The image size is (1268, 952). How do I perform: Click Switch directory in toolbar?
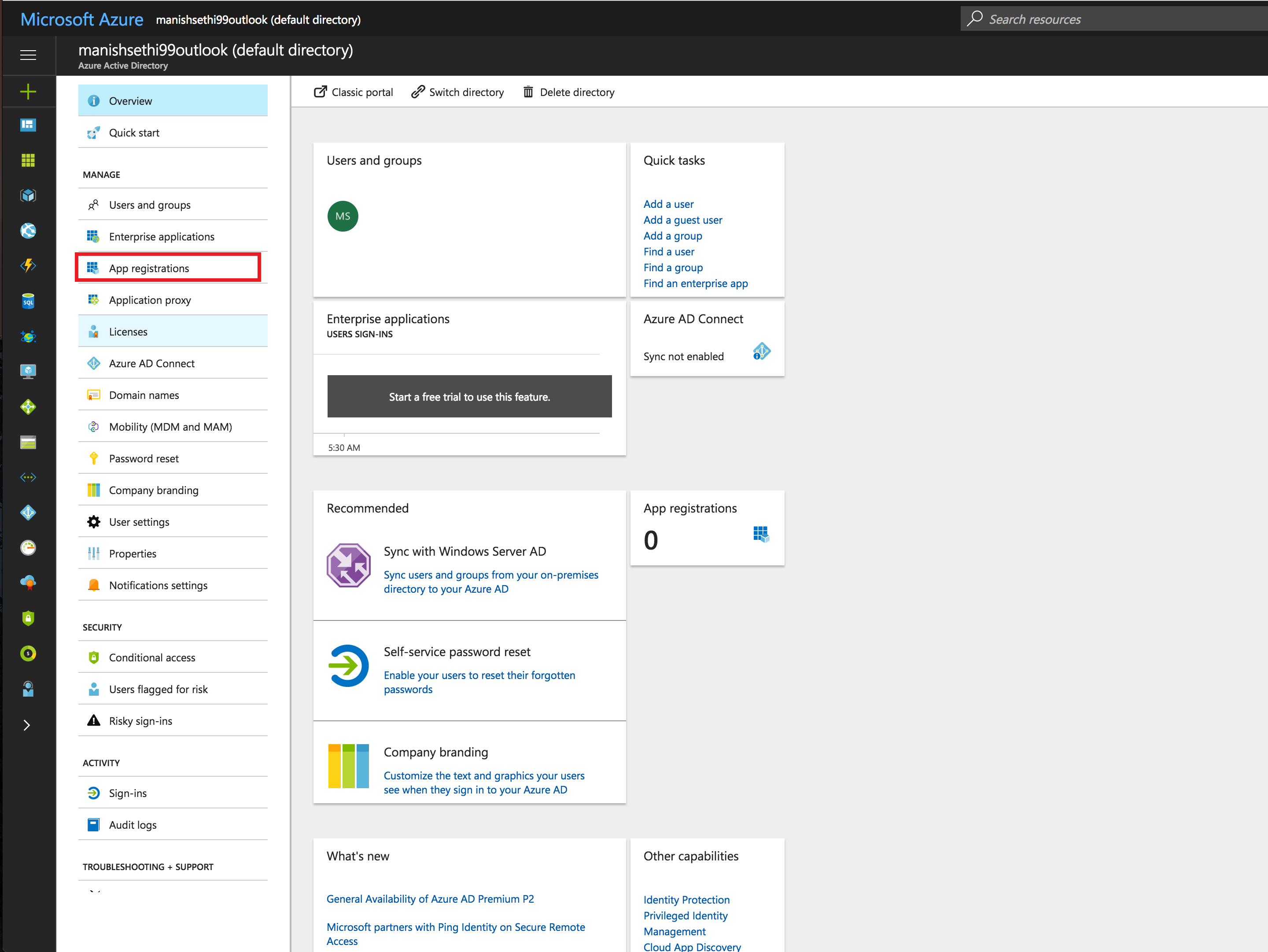[x=457, y=92]
